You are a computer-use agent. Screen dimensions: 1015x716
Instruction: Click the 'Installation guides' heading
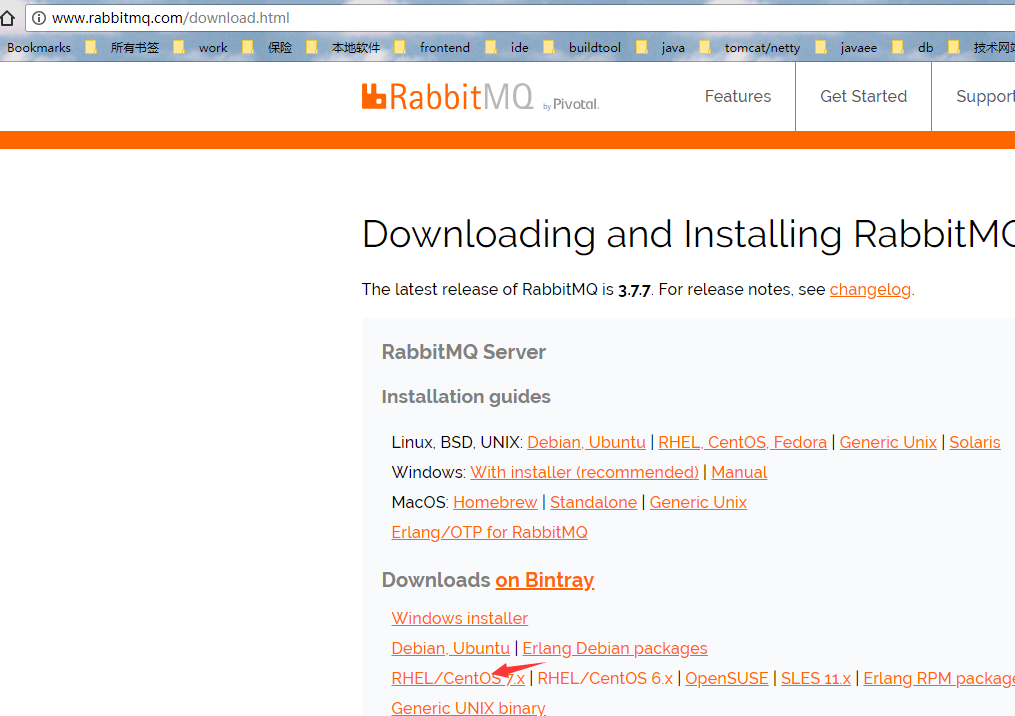click(466, 397)
